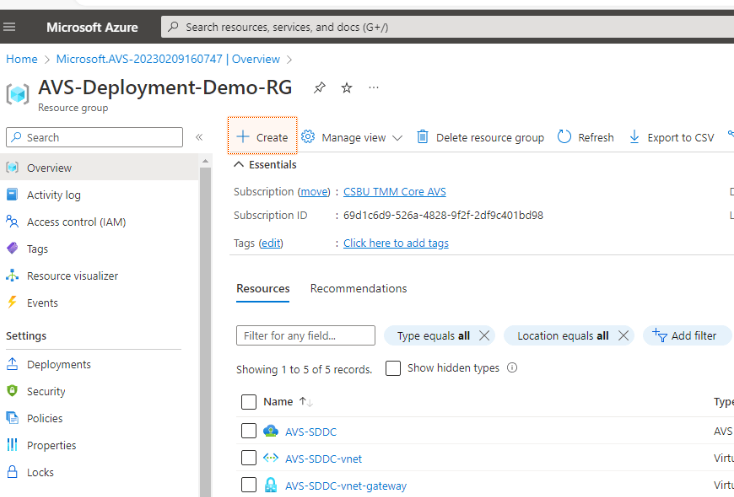
Task: Click the 'Showing 1 to 5 of 5 records.' text
Action: pyautogui.click(x=304, y=369)
